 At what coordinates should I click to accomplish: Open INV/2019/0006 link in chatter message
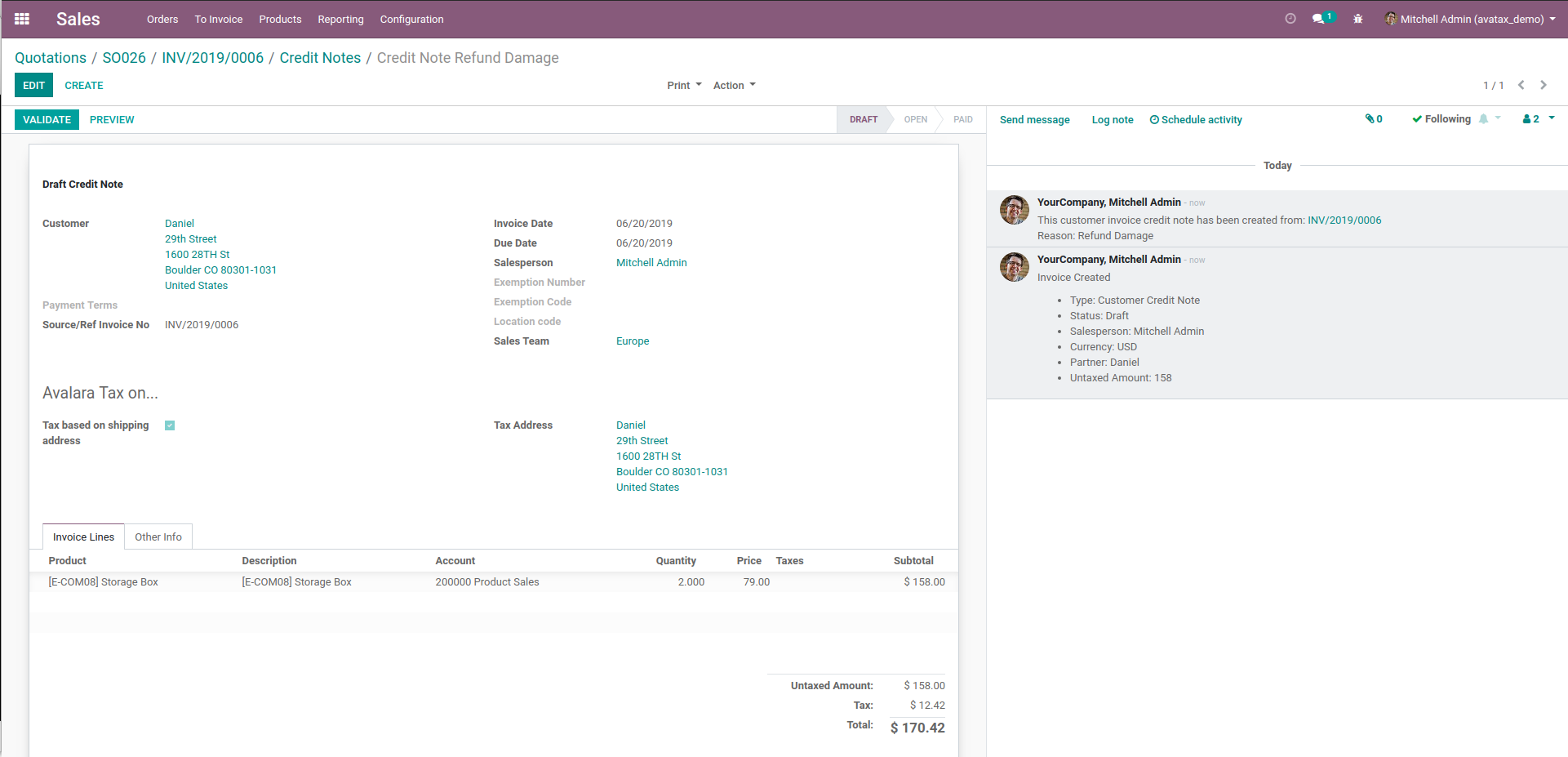[x=1344, y=220]
